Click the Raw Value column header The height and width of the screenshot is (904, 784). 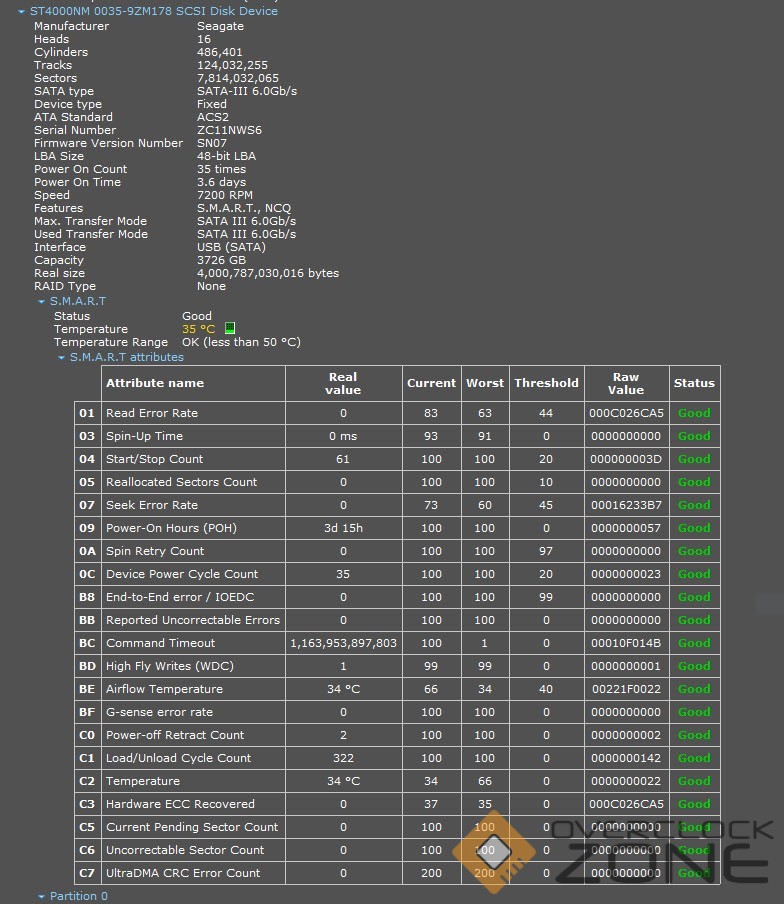point(626,383)
